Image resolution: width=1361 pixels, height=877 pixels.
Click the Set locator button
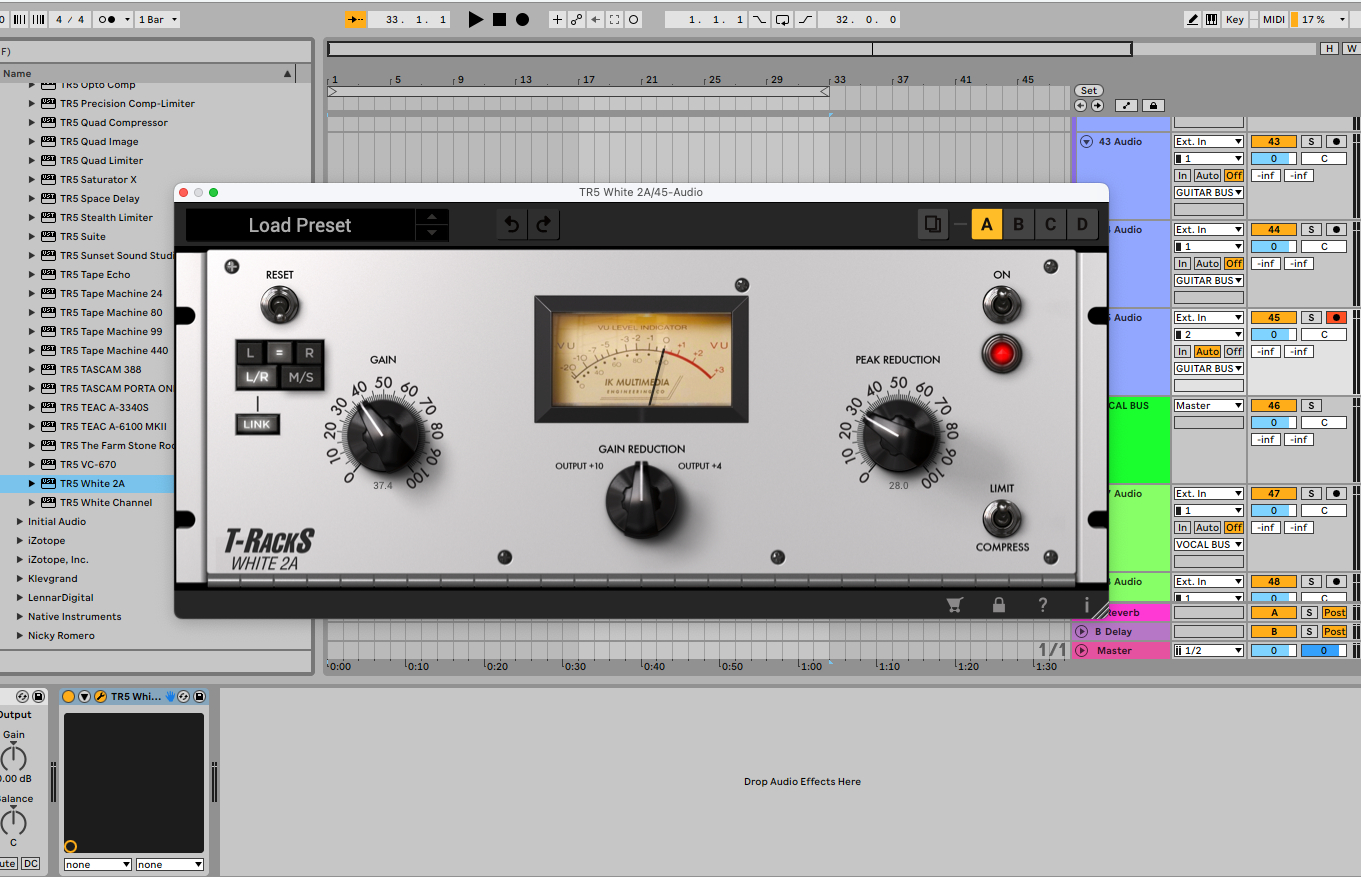1088,90
